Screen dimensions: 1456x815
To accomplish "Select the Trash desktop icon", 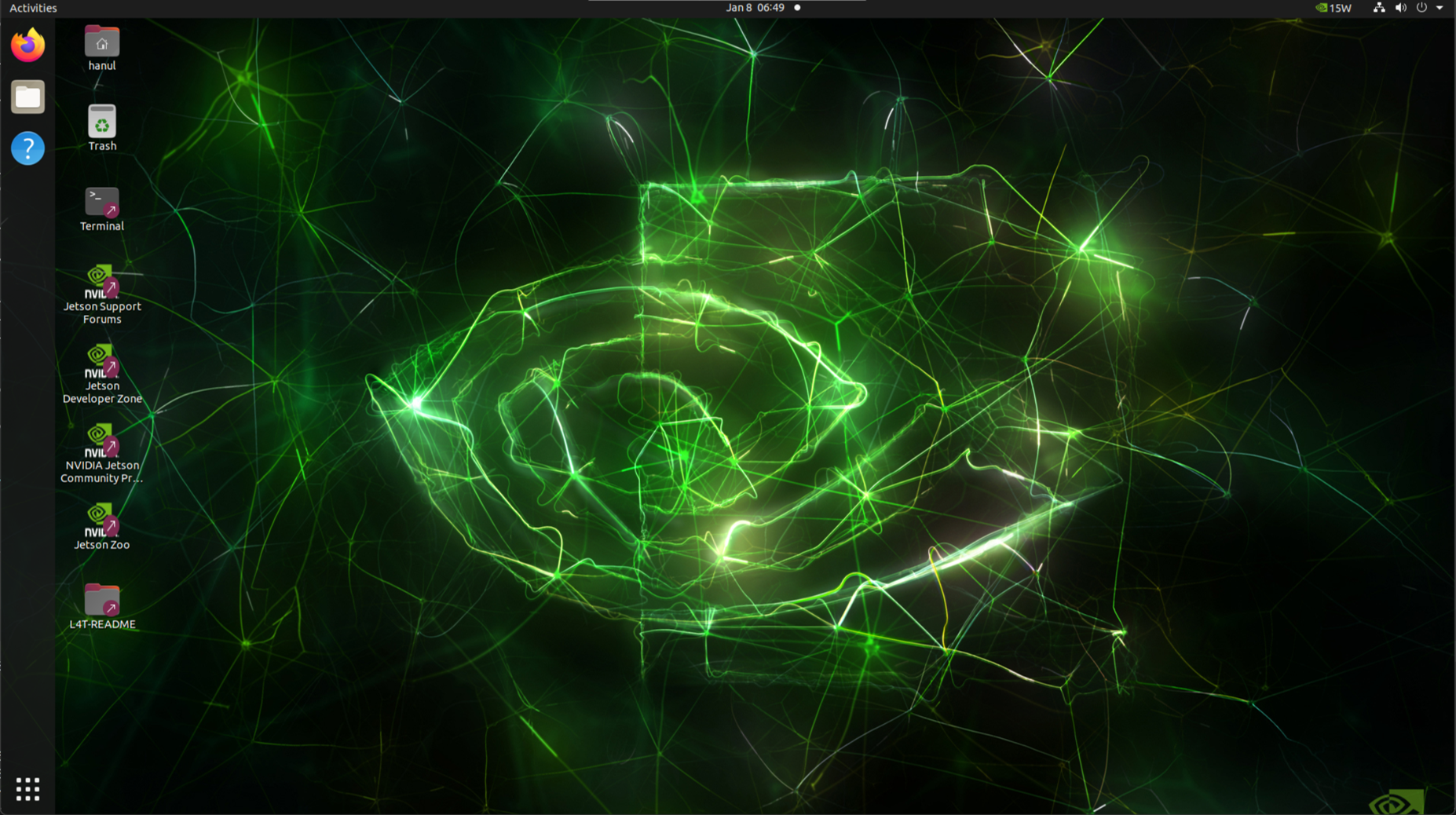I will (102, 122).
